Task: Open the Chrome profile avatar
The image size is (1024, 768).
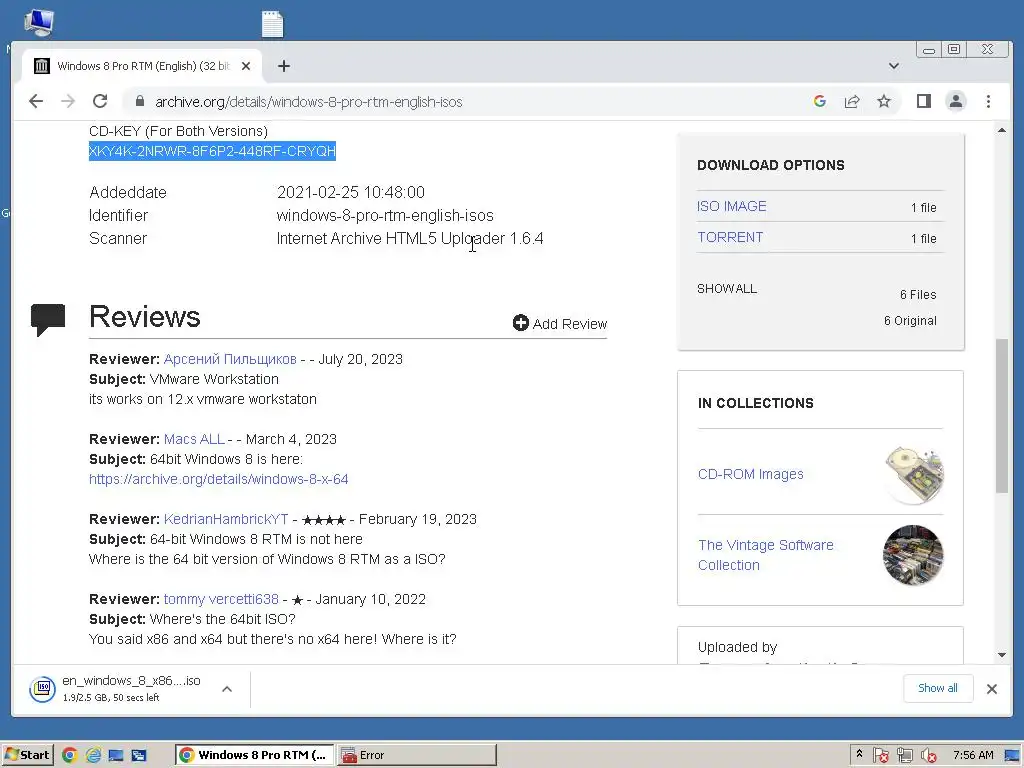Action: point(956,101)
